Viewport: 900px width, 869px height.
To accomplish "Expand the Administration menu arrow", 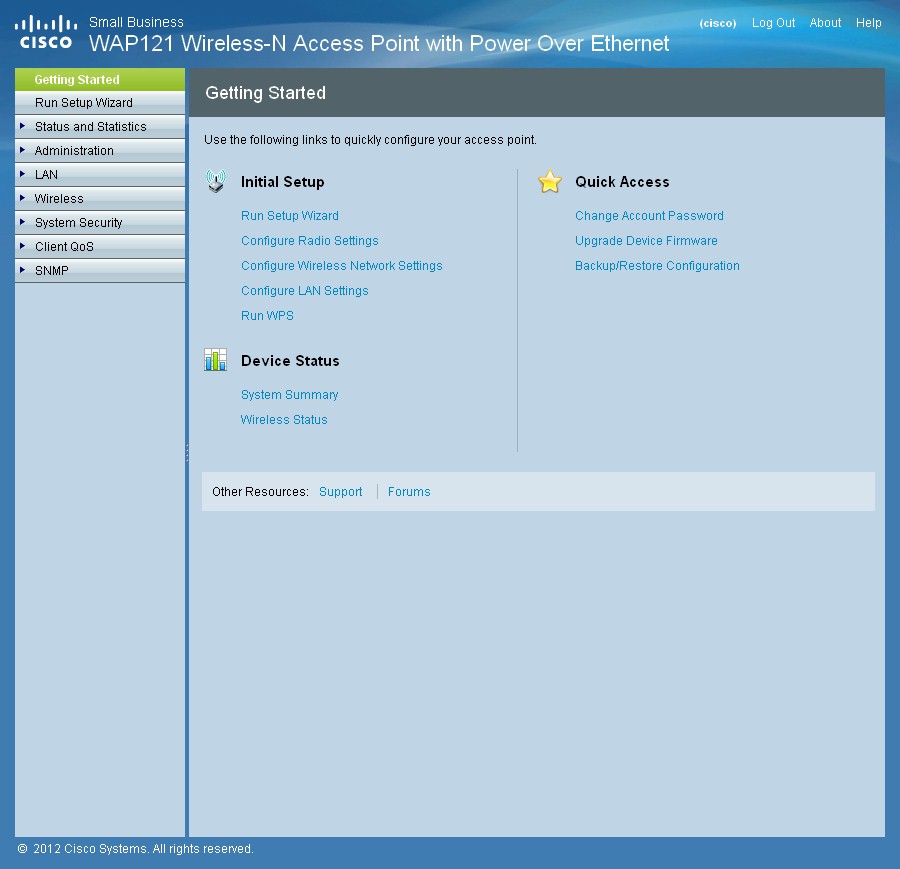I will (22, 150).
